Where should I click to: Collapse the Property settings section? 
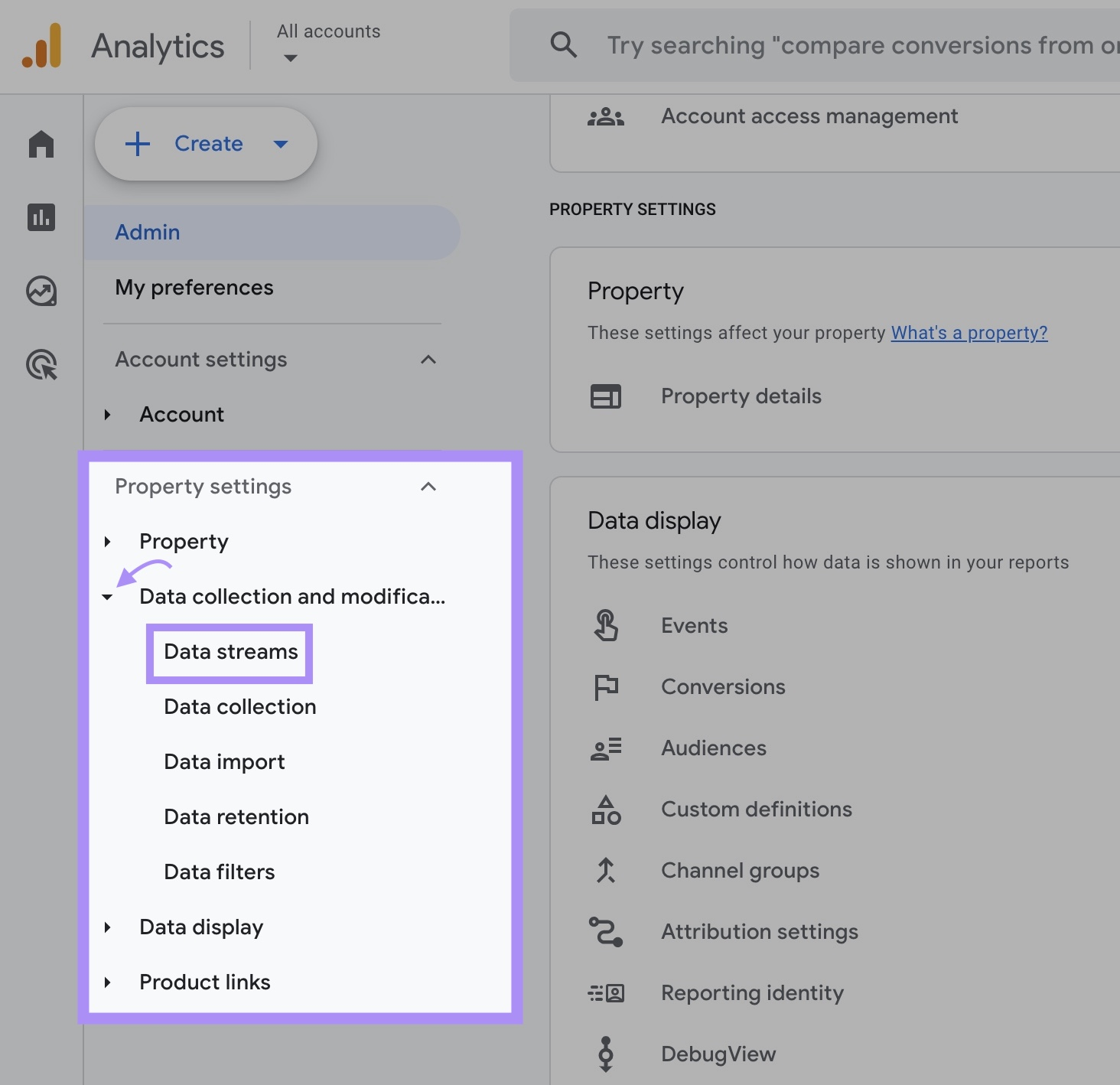point(428,487)
